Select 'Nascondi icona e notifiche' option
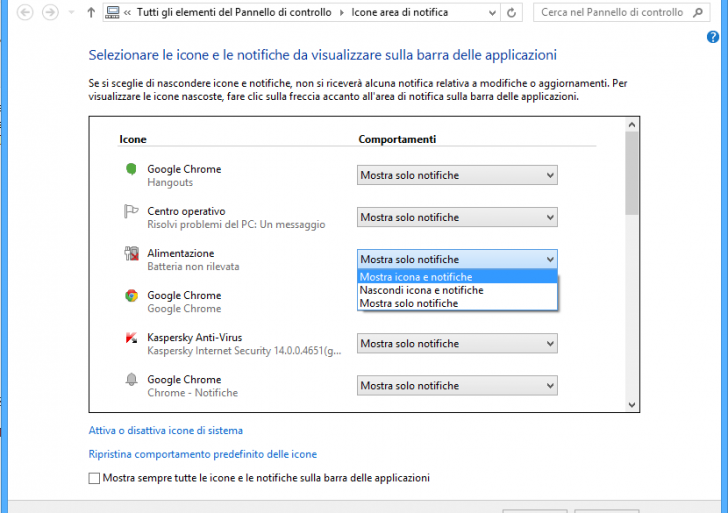This screenshot has height=513, width=728. click(x=457, y=290)
